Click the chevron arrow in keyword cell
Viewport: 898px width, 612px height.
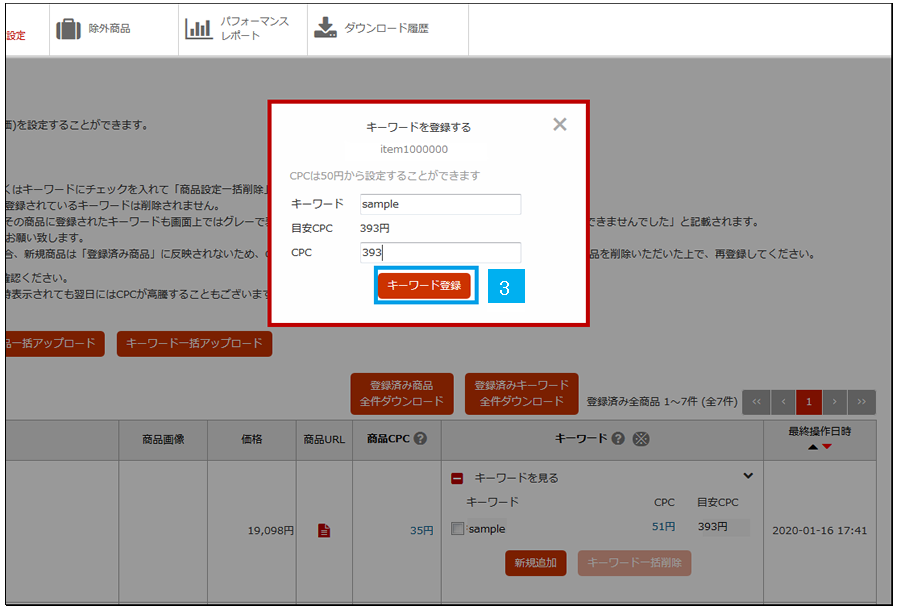(747, 477)
